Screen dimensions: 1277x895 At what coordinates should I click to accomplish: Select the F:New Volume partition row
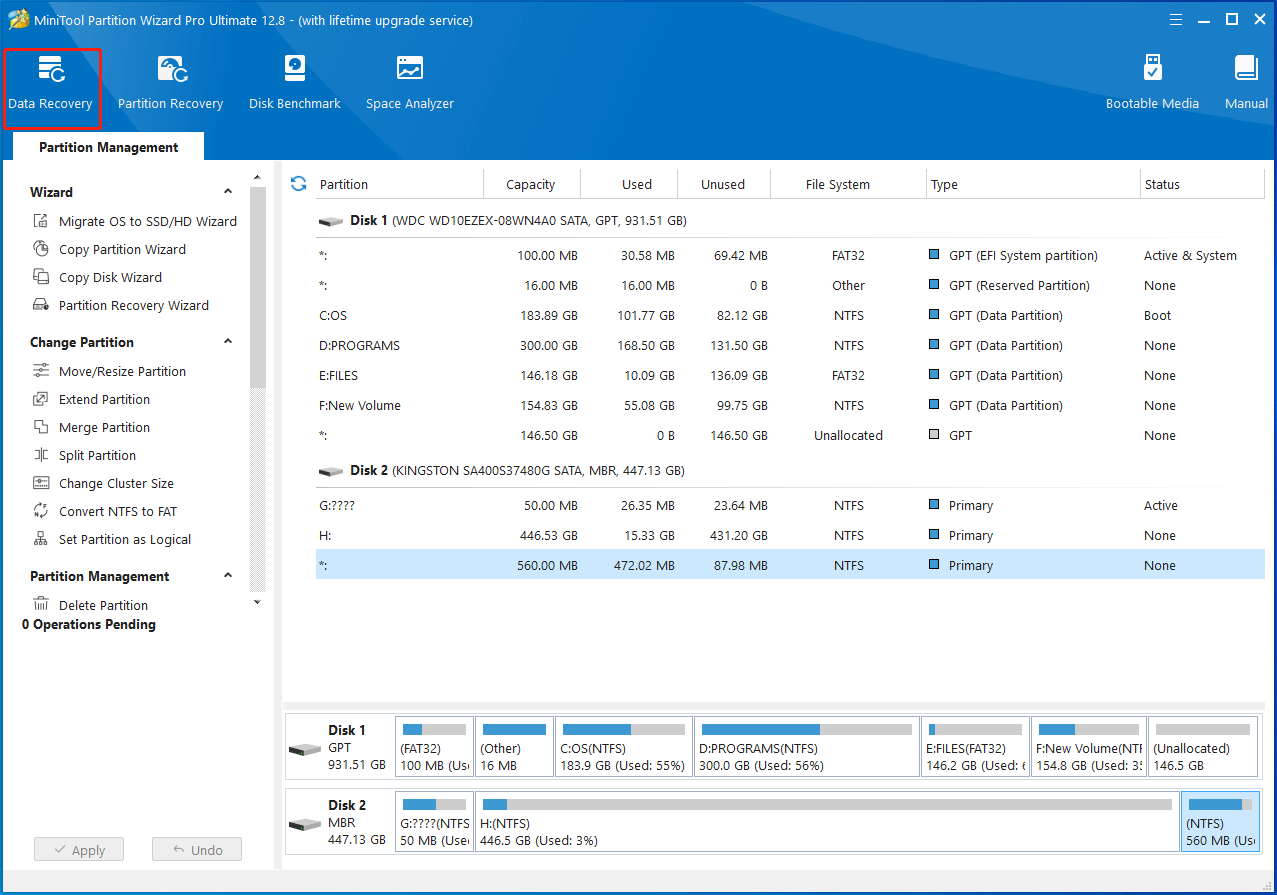coord(790,405)
